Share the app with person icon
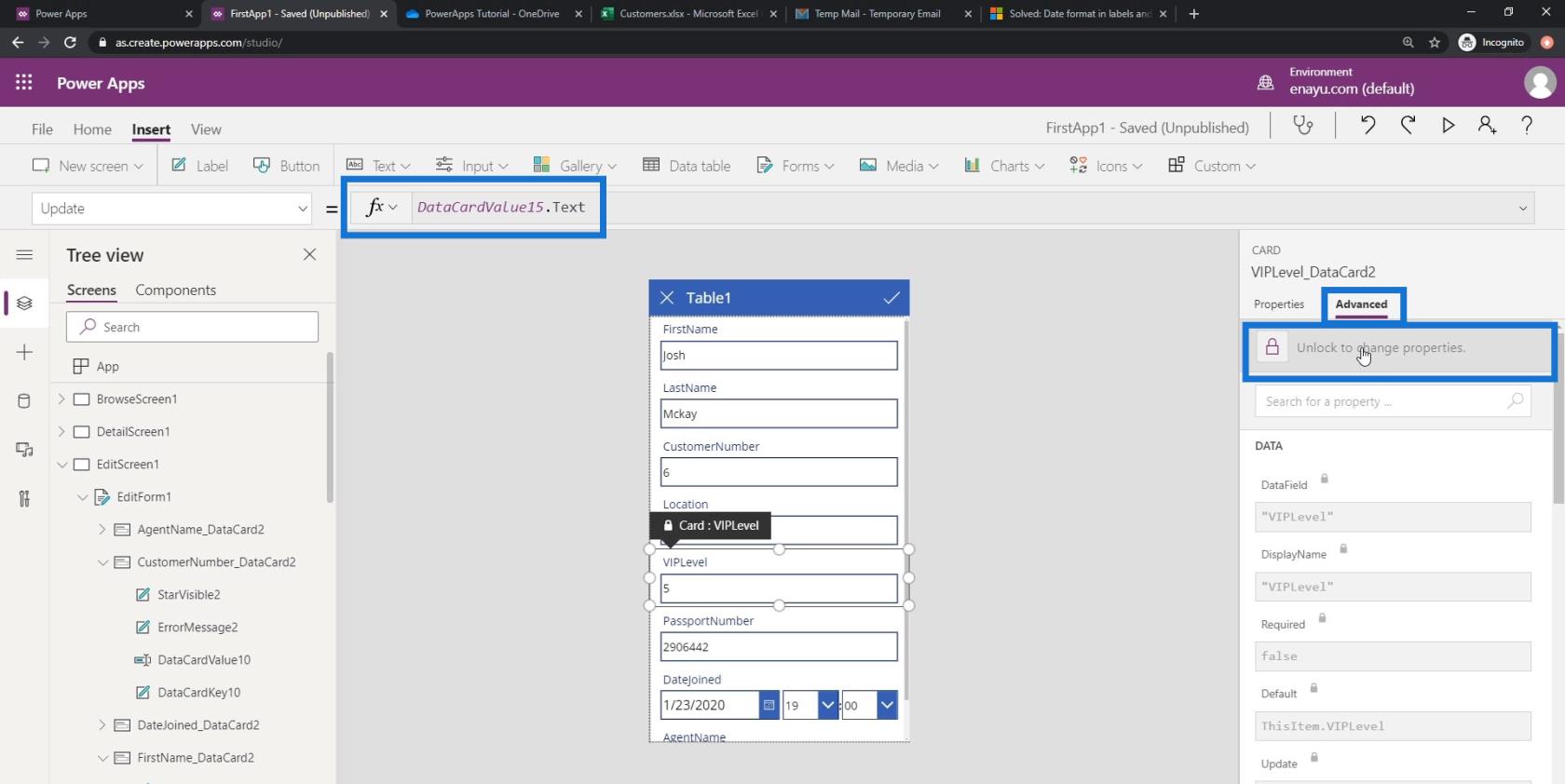 1487,126
